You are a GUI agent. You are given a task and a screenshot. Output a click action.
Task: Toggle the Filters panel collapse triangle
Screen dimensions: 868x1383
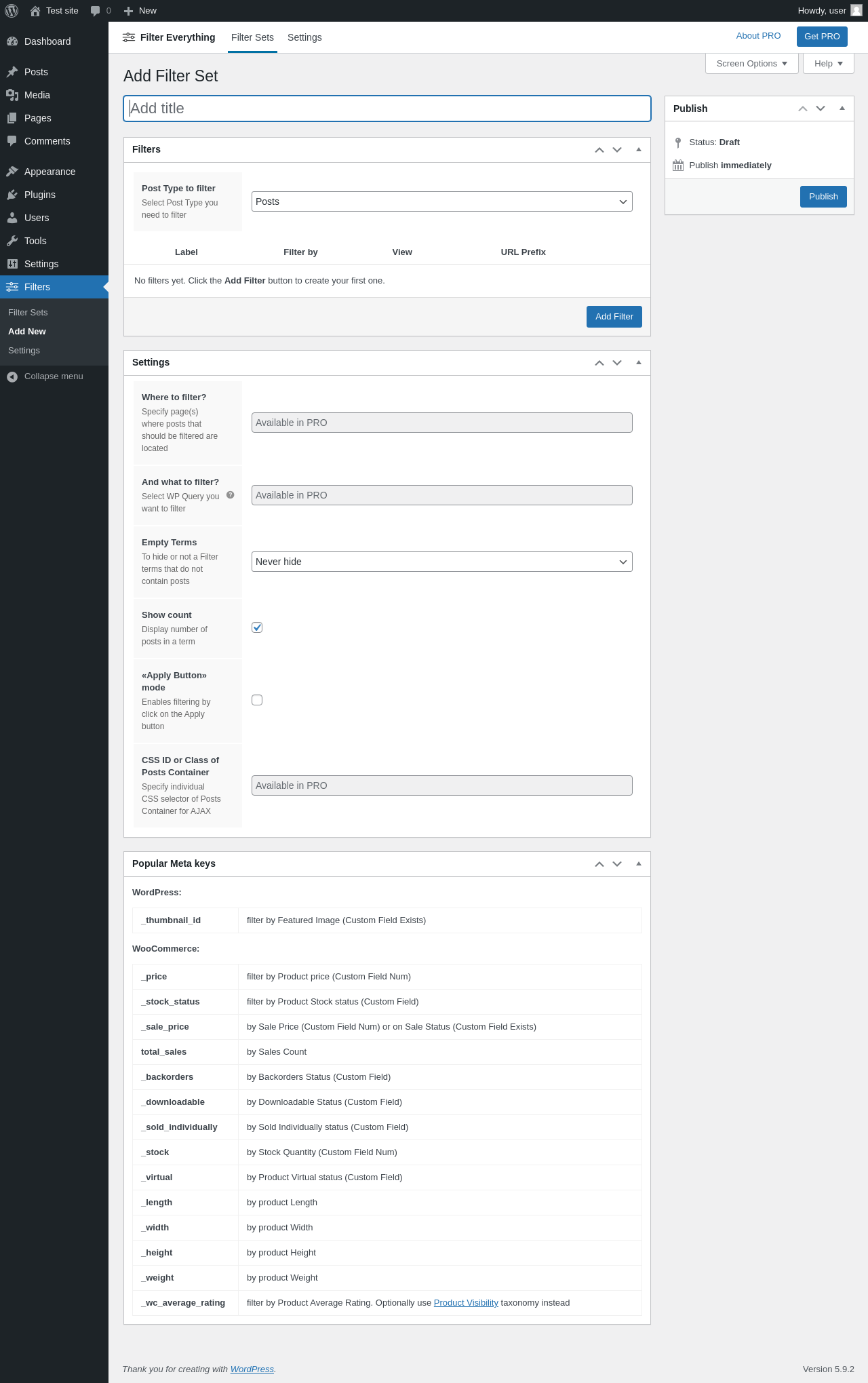coord(639,149)
